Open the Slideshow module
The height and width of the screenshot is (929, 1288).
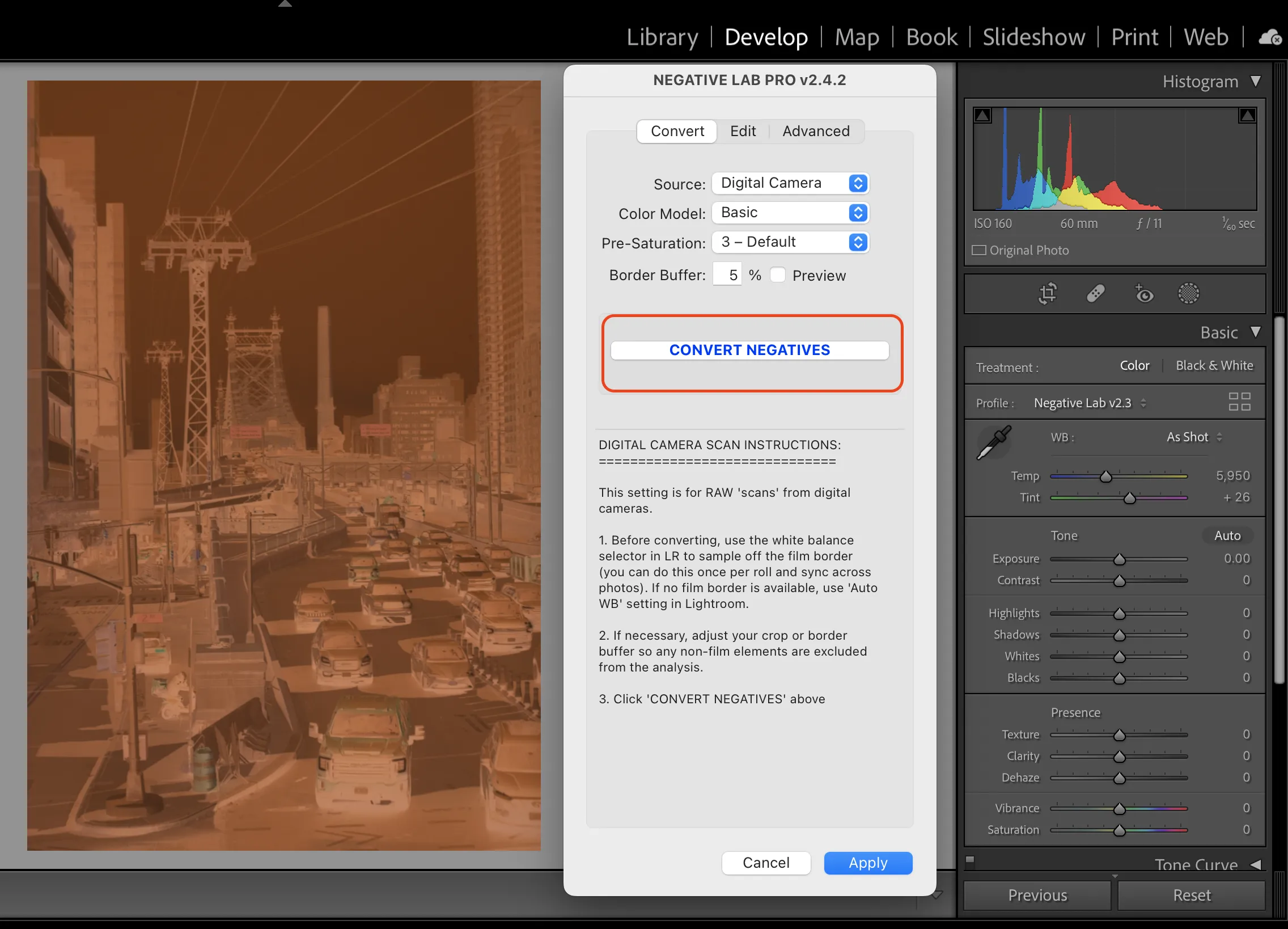[1033, 37]
